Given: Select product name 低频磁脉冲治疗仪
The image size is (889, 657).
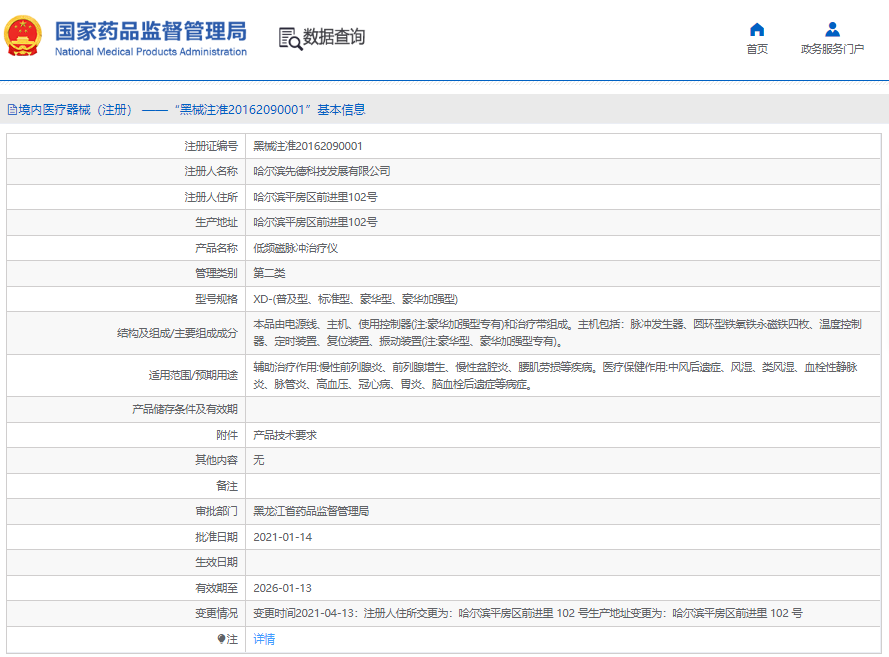Looking at the screenshot, I should click(x=295, y=248).
